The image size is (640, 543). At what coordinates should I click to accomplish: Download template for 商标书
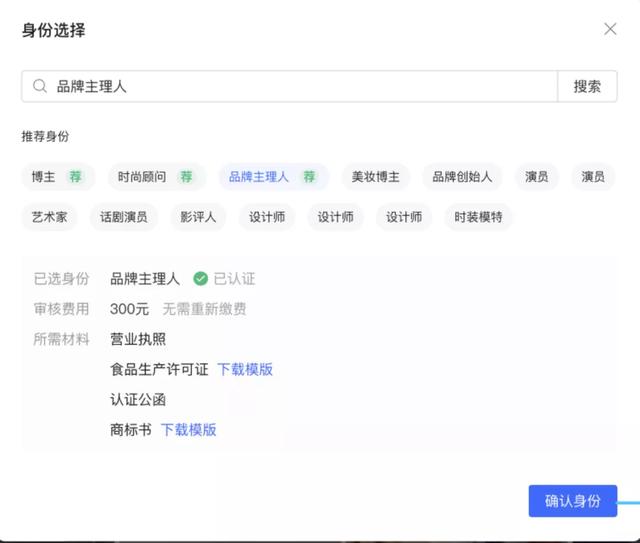pos(189,430)
